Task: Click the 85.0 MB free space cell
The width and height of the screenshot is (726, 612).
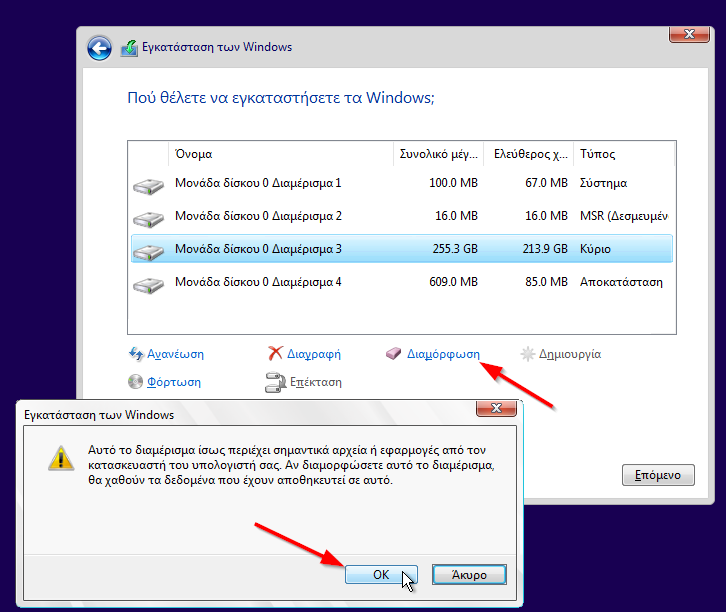Action: coord(546,282)
